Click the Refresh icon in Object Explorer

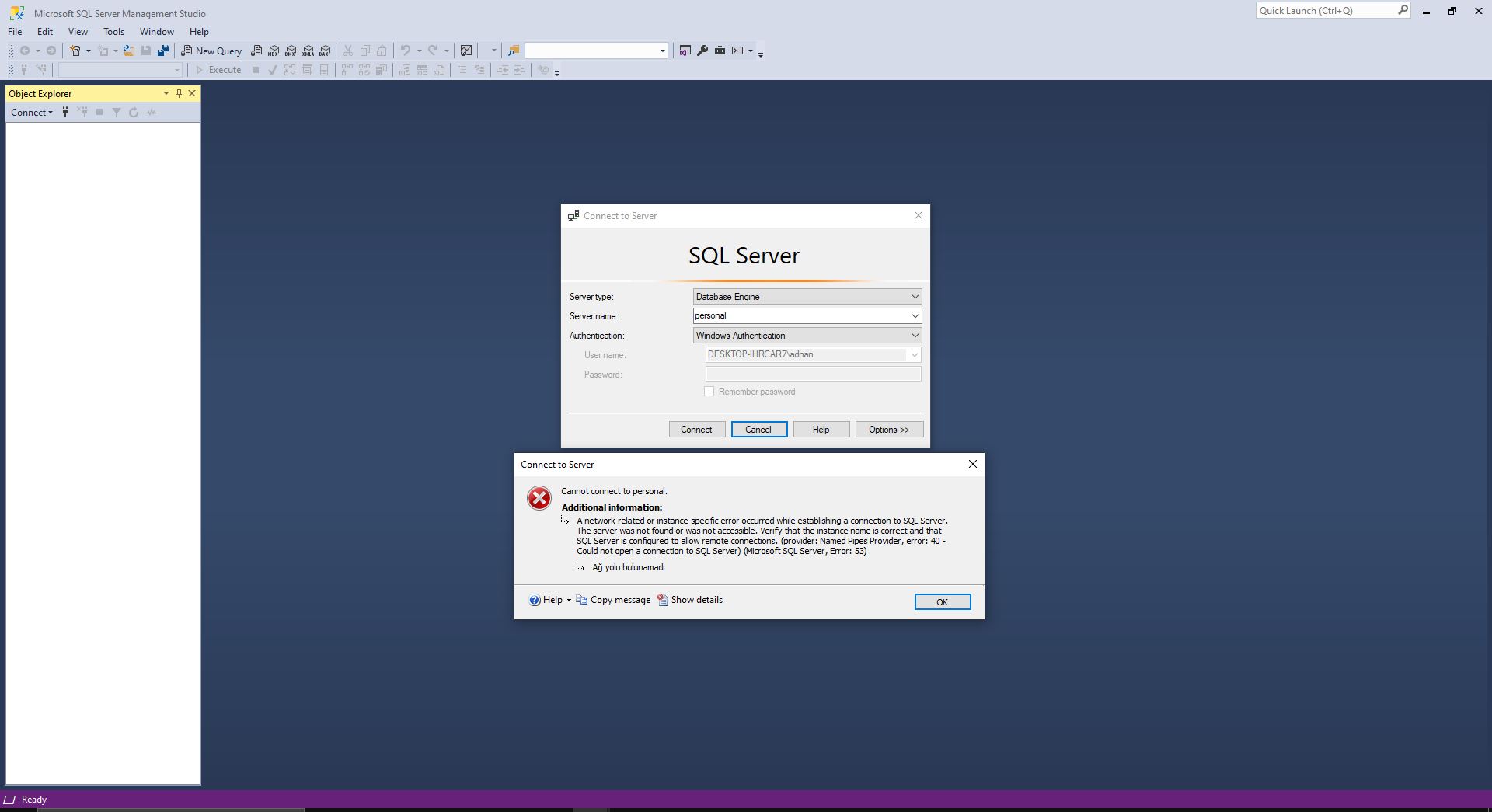pyautogui.click(x=134, y=113)
